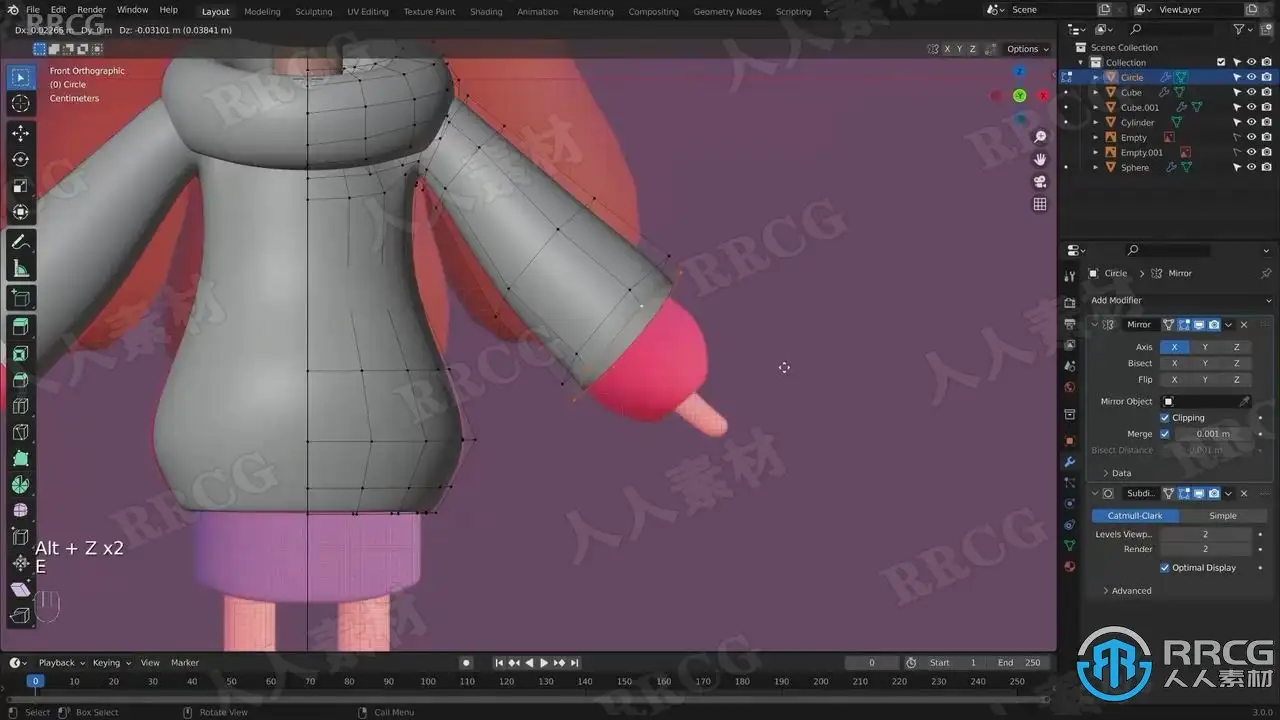Select the Add Cube tool
The height and width of the screenshot is (720, 1280).
pos(21,297)
